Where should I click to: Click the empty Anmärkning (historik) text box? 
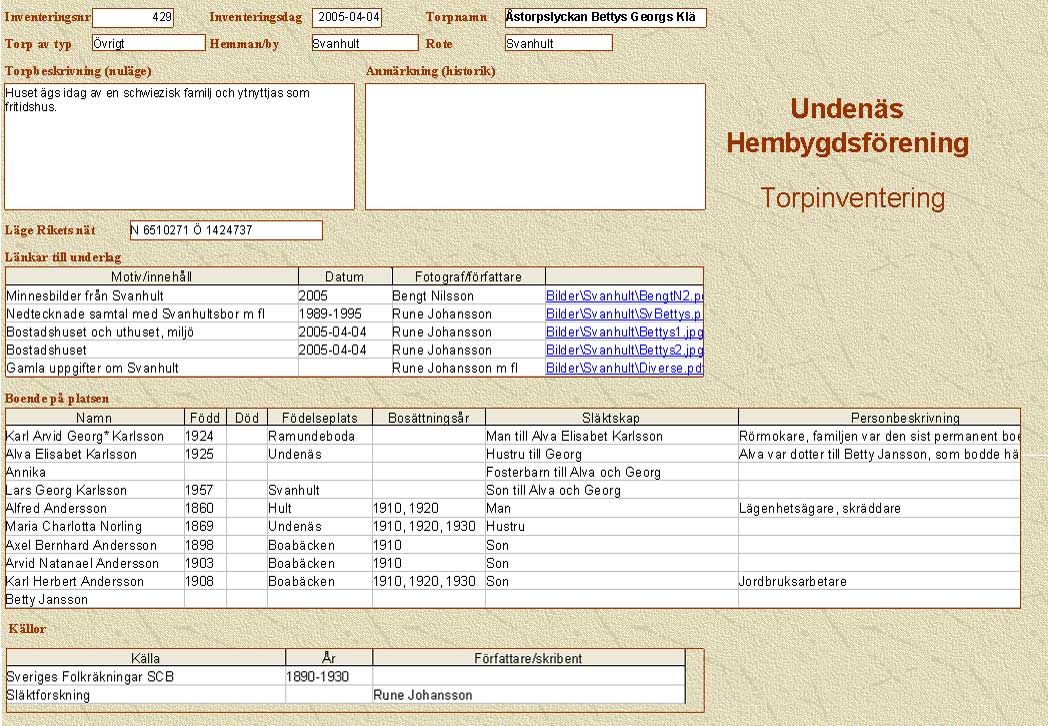(535, 146)
